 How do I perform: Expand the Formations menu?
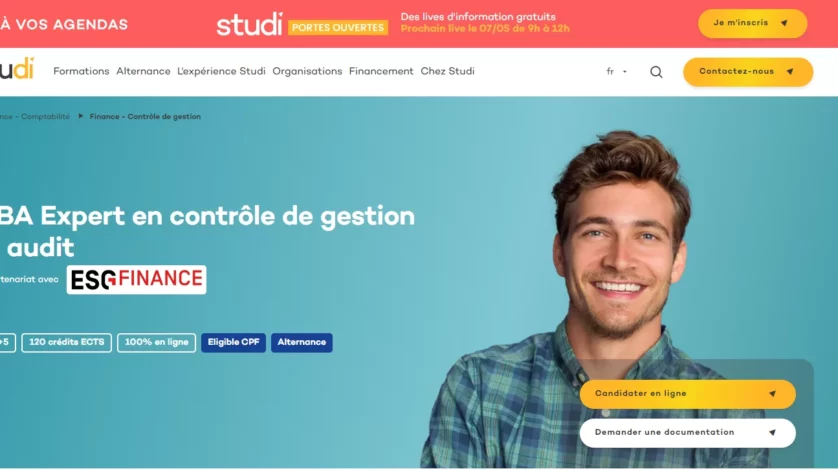[81, 71]
